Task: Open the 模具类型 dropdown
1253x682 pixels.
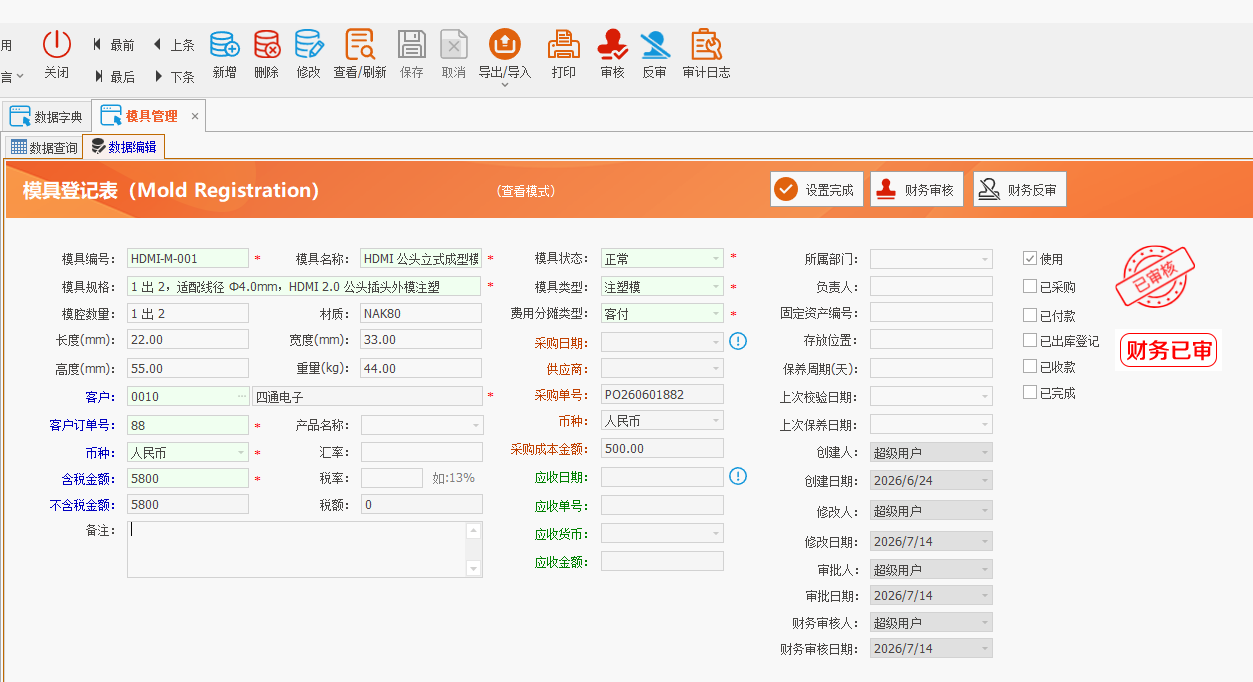Action: [x=716, y=287]
